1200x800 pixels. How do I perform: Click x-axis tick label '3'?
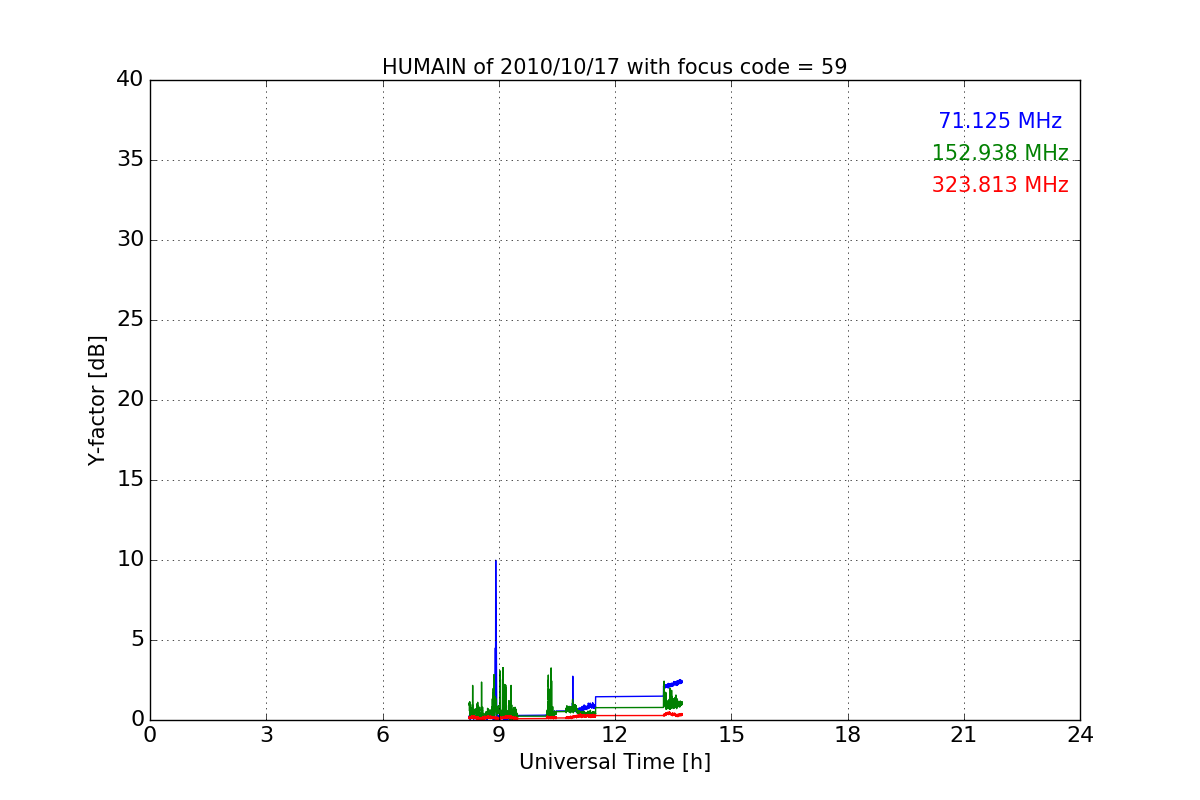[x=266, y=735]
